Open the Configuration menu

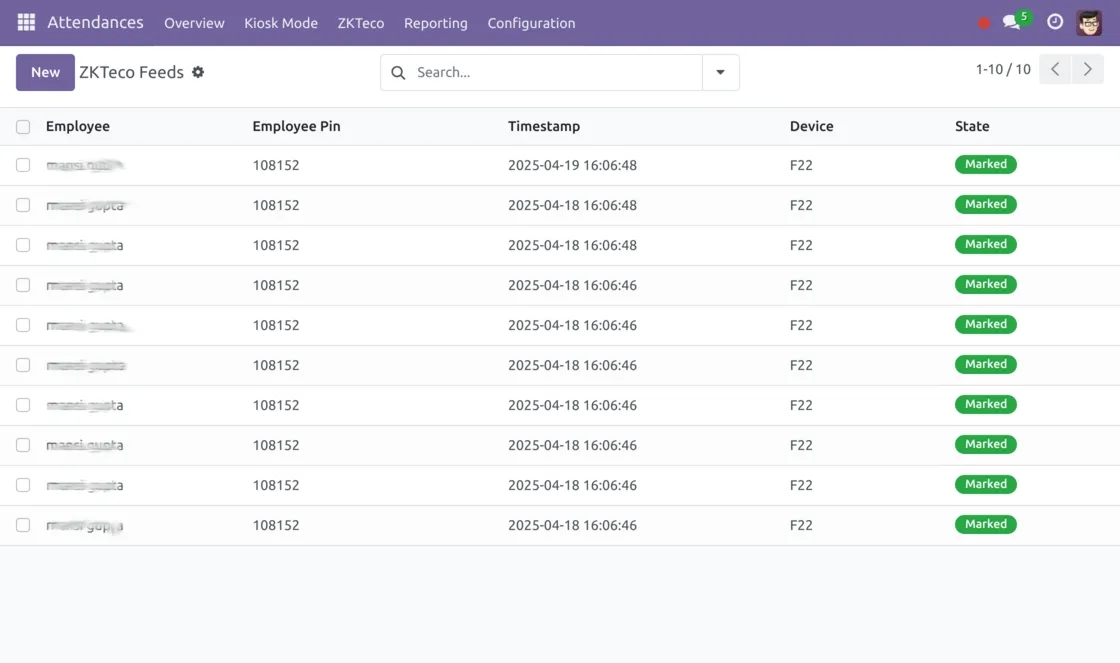coord(531,23)
